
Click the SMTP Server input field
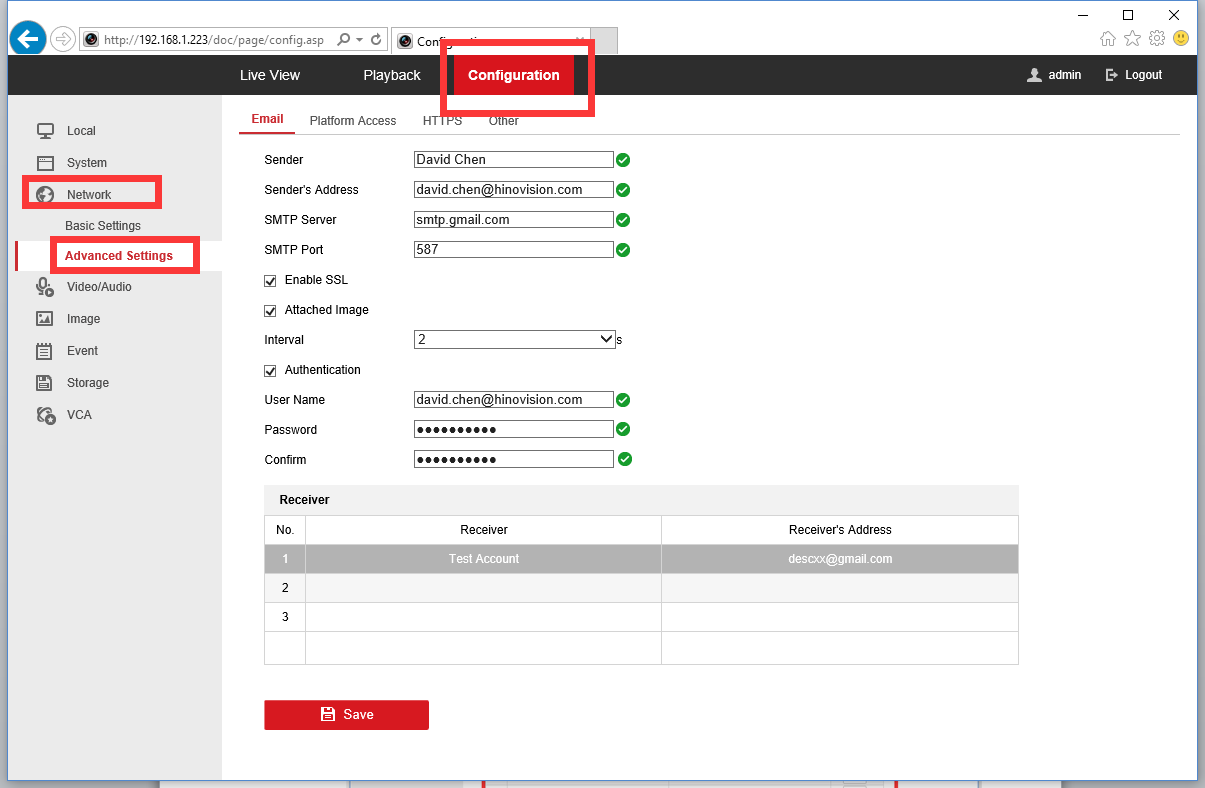[513, 220]
